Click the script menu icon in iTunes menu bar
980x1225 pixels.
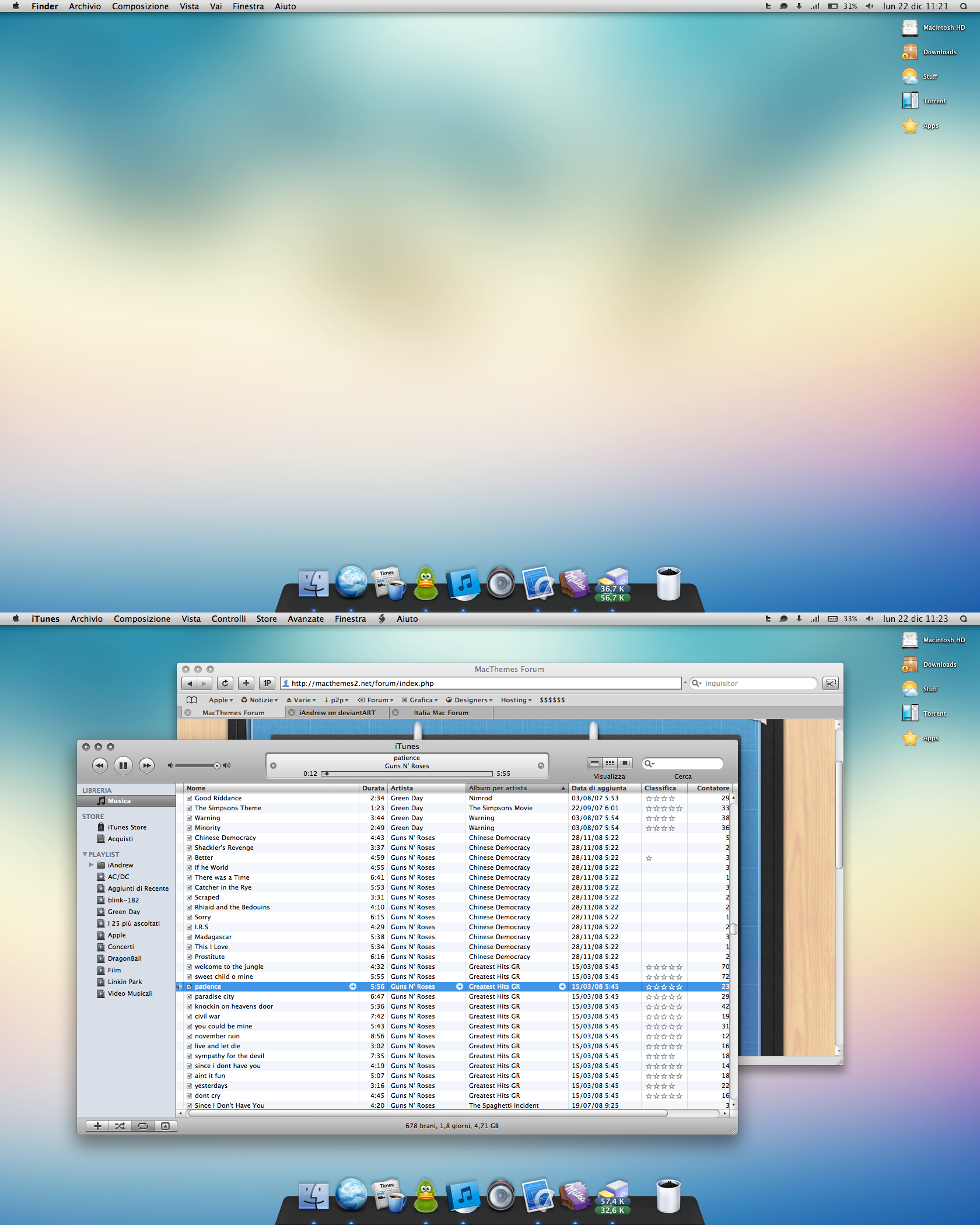click(381, 619)
